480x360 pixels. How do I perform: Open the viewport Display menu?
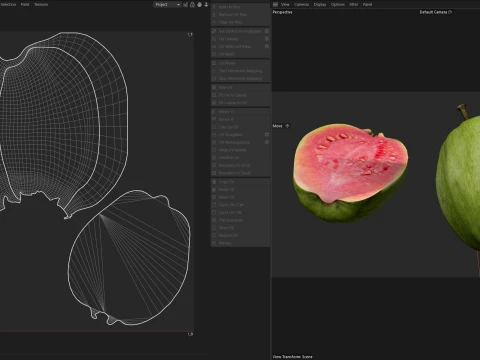(320, 5)
